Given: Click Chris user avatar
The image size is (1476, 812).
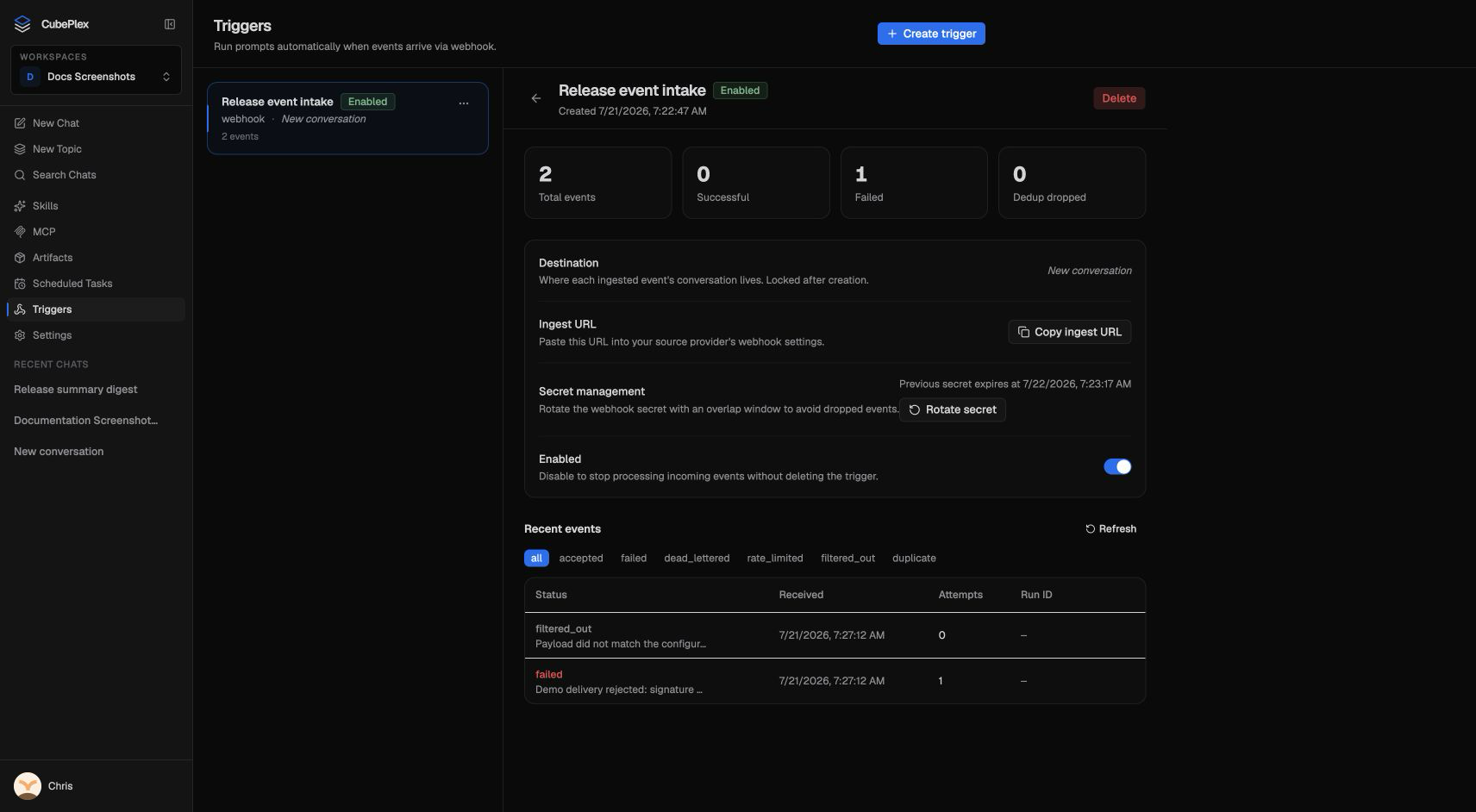Looking at the screenshot, I should coord(28,786).
